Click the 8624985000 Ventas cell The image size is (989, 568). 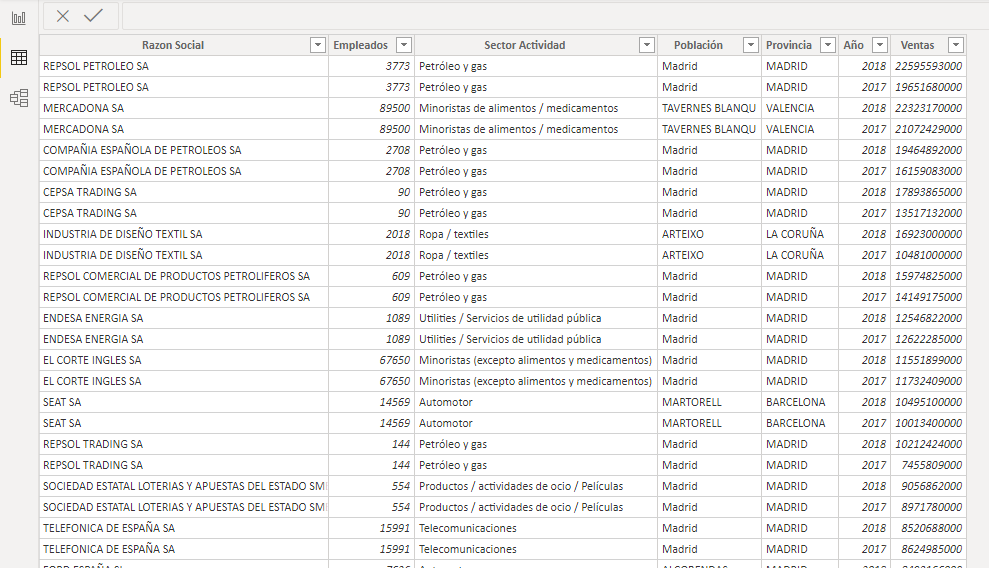tap(928, 549)
